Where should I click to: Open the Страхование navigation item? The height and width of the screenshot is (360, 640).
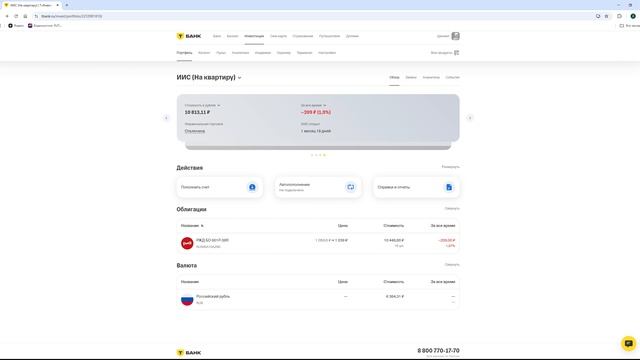(x=303, y=36)
